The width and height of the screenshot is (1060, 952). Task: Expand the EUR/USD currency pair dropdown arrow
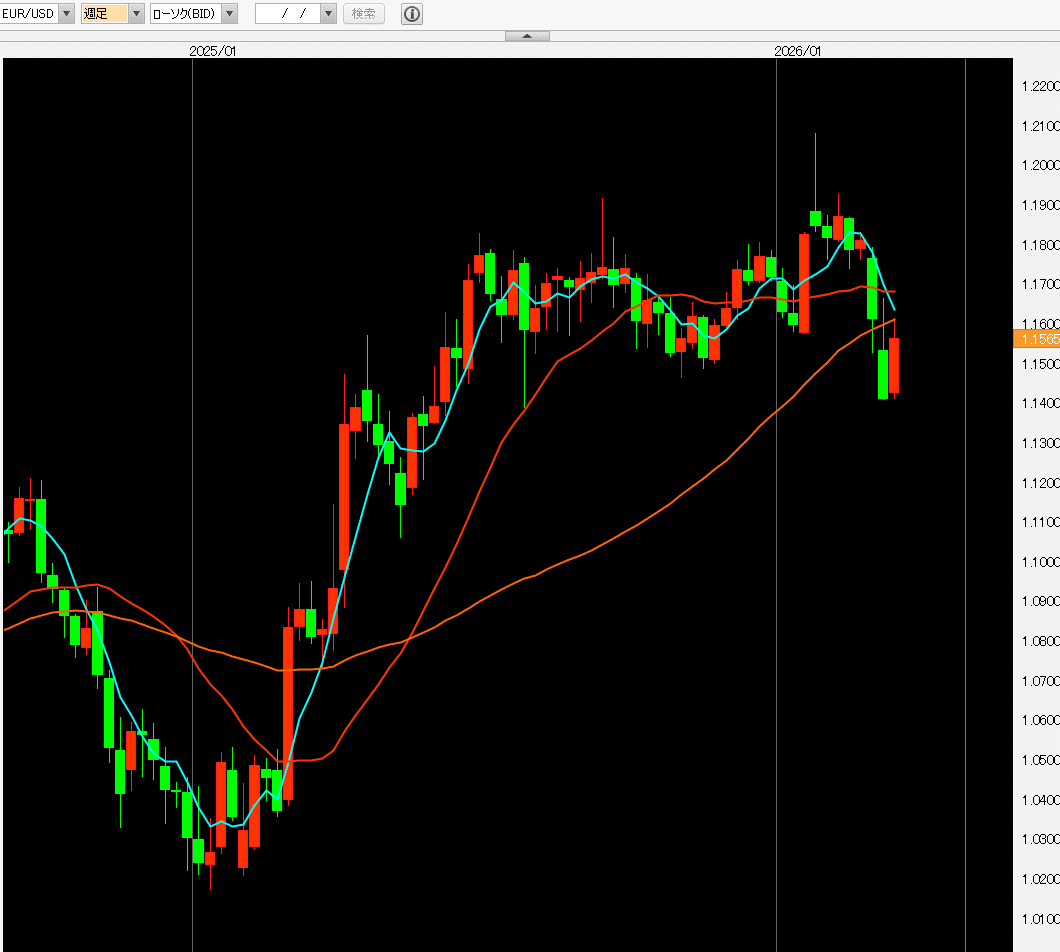(x=66, y=14)
